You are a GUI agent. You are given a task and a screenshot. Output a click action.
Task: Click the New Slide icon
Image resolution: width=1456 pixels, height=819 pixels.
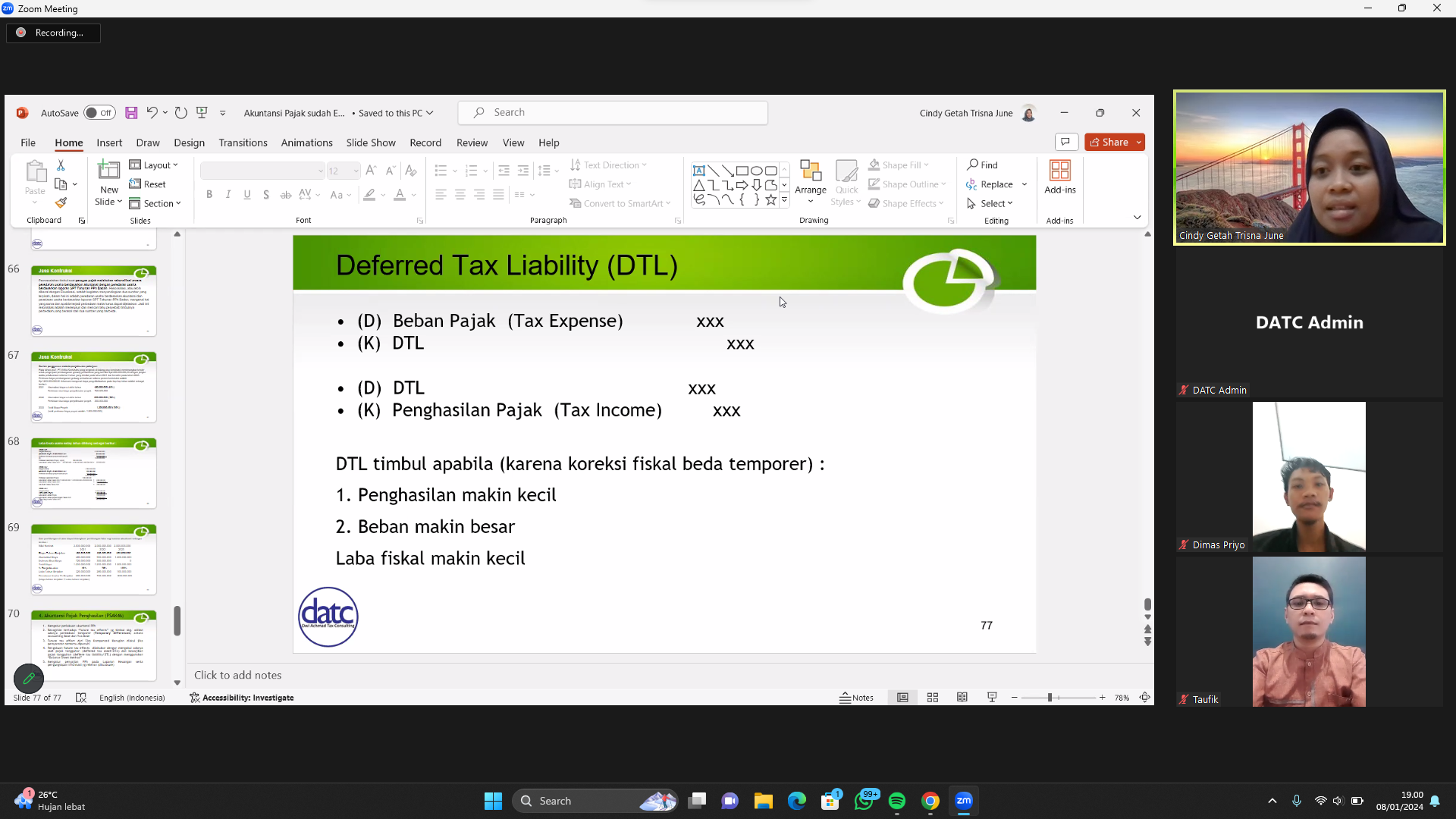click(x=108, y=171)
